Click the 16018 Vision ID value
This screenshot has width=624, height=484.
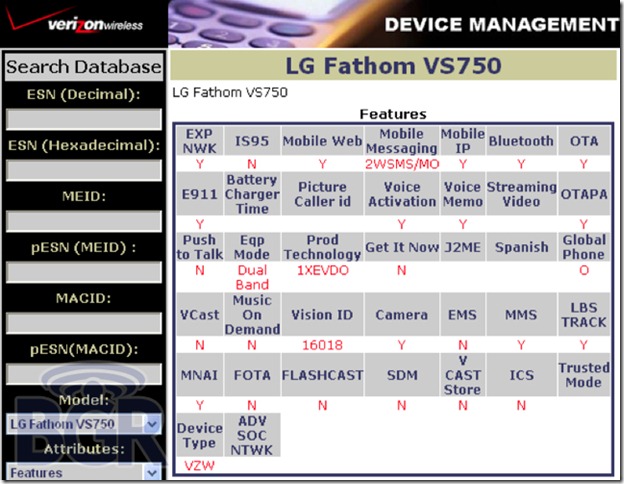click(322, 345)
